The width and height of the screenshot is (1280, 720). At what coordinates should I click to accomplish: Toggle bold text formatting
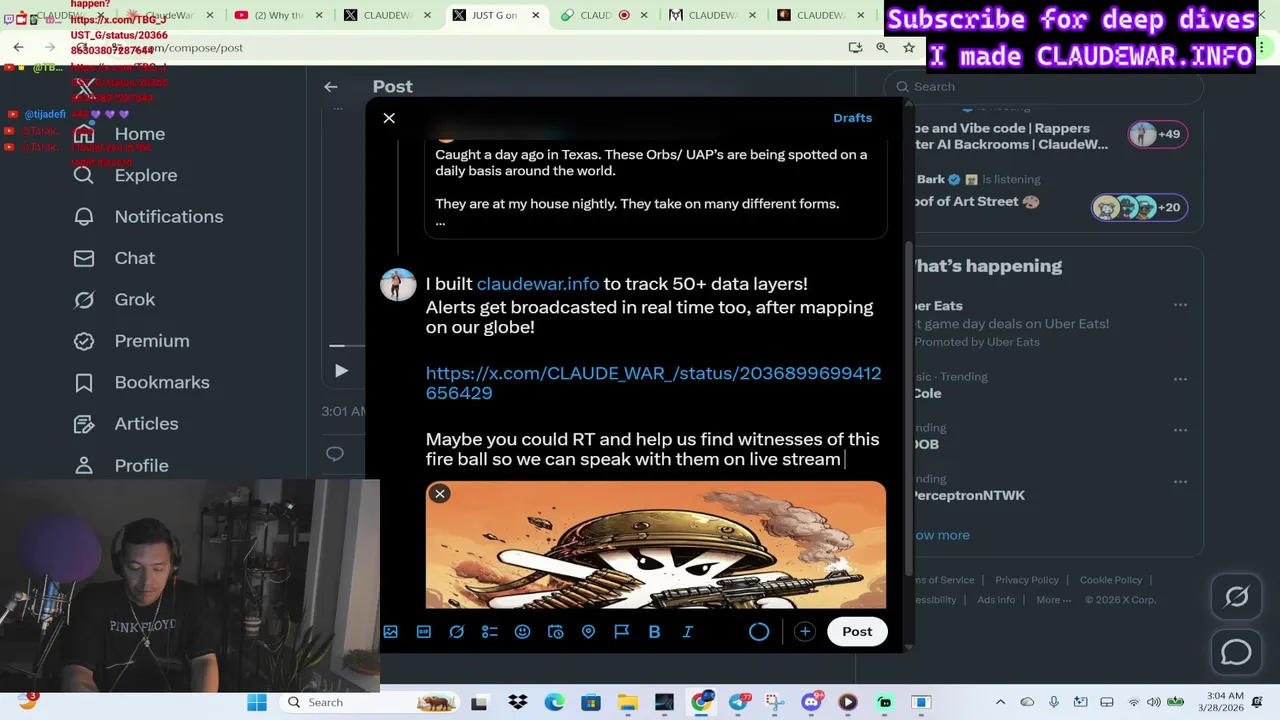pos(655,632)
